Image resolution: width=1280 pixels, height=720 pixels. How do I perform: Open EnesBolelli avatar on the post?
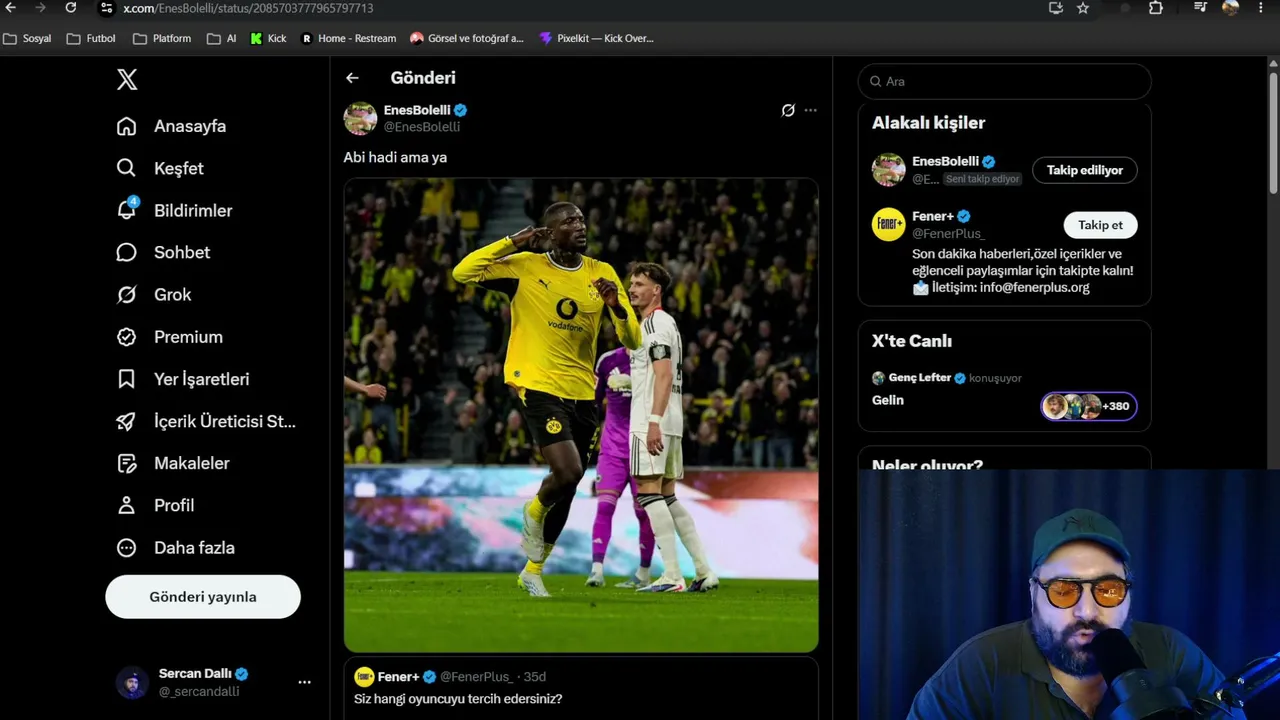(x=360, y=118)
